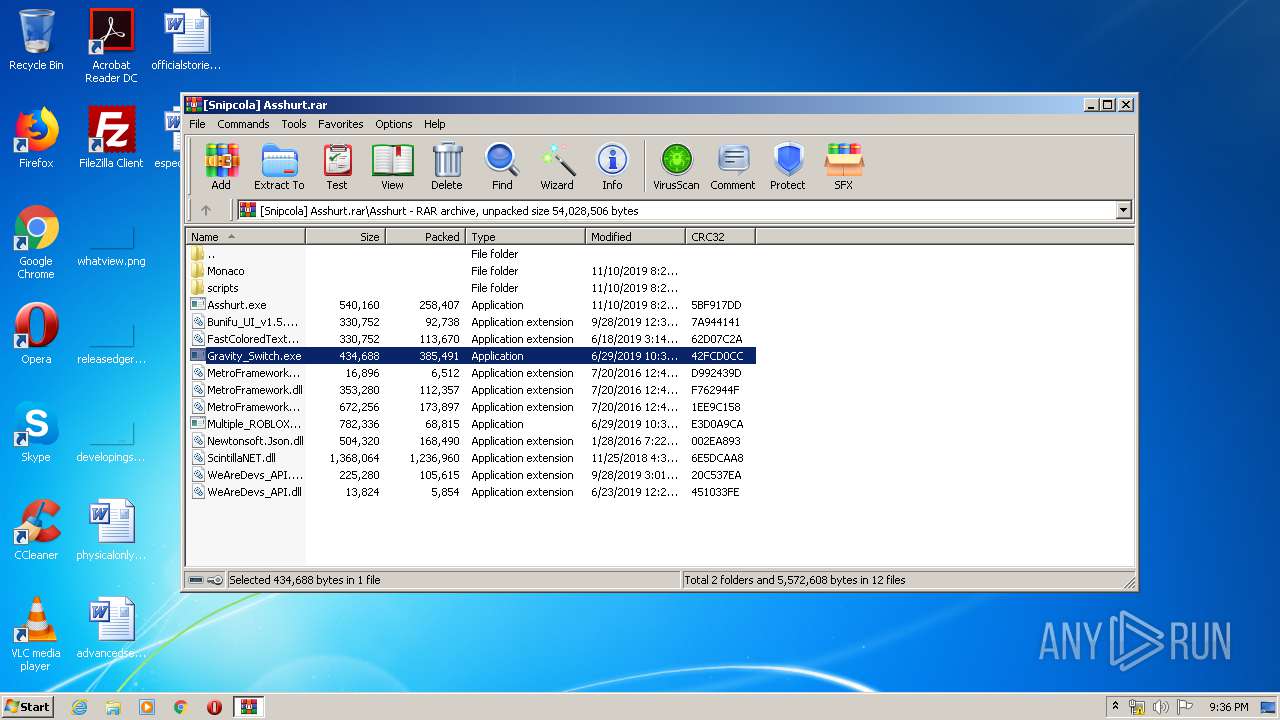Click the Delete trash bin icon

click(447, 167)
